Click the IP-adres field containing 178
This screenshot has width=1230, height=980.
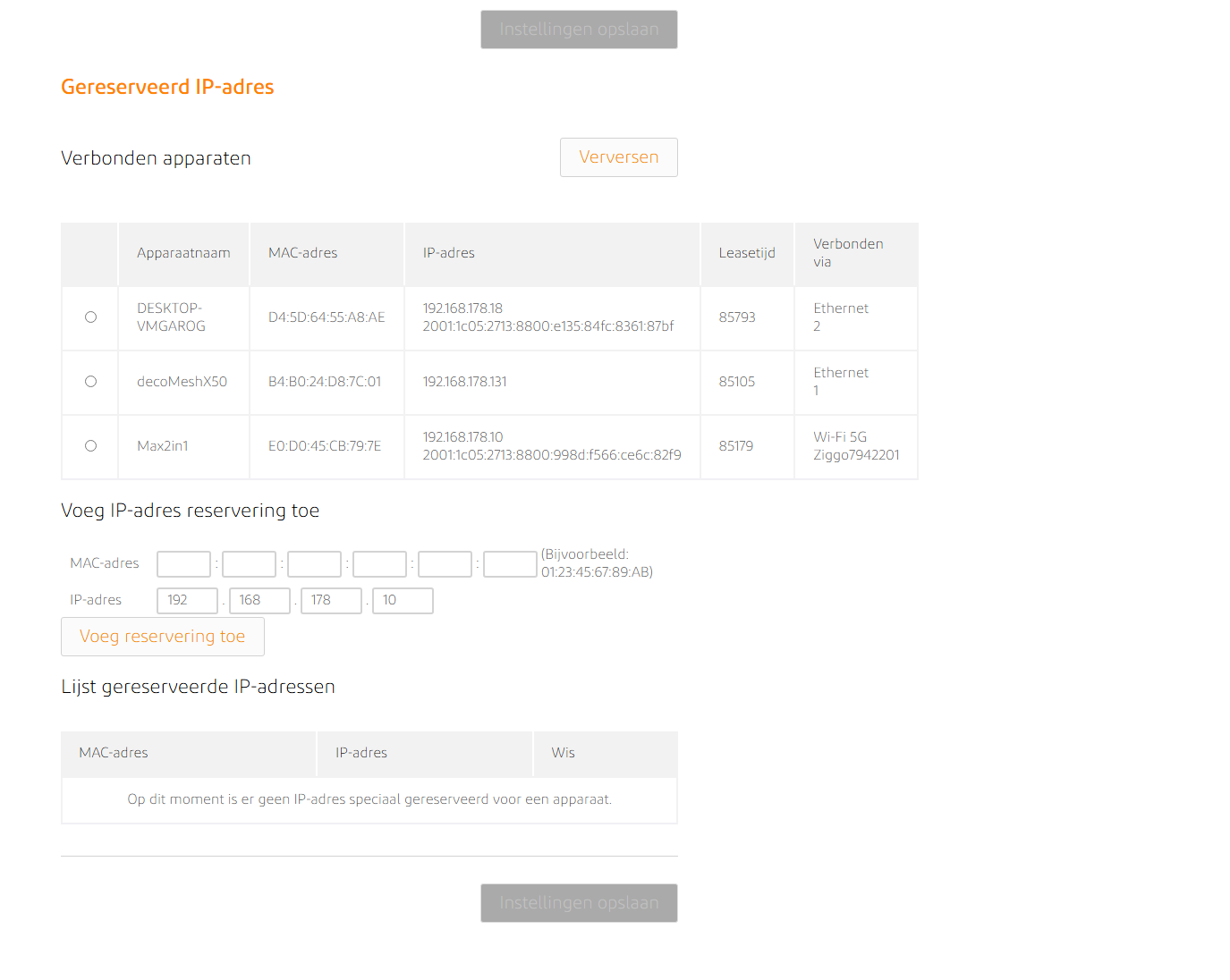331,601
